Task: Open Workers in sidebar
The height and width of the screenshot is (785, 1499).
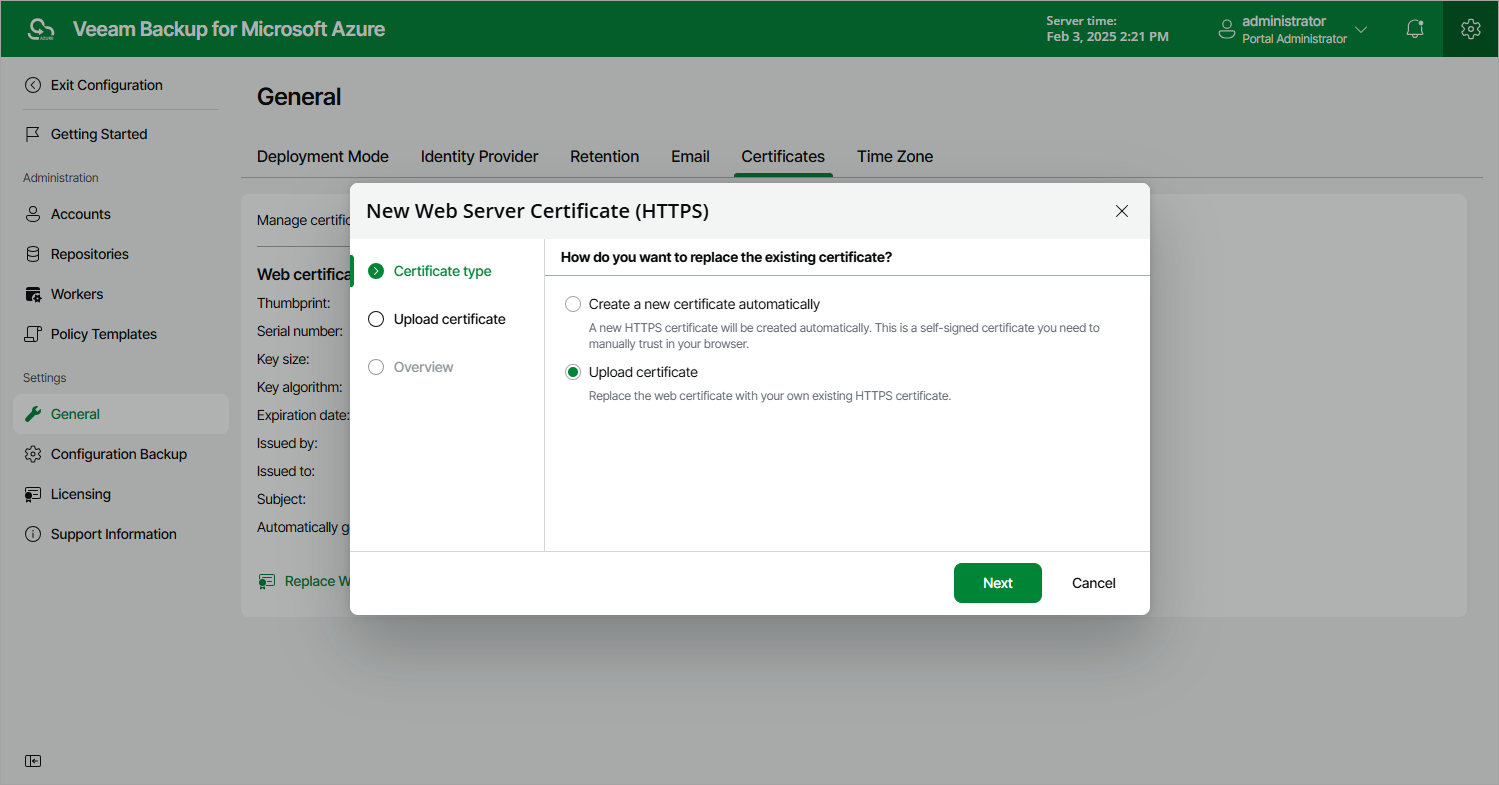Action: pos(77,294)
